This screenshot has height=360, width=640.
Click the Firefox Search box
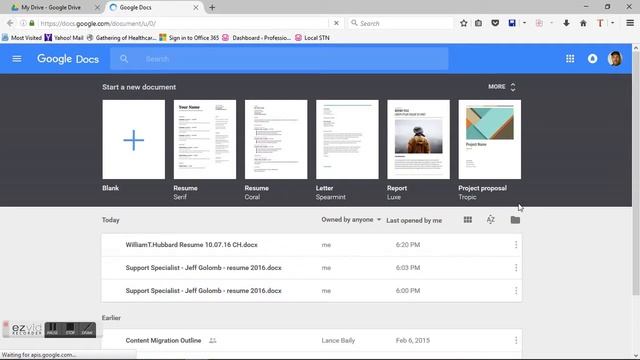[401, 23]
